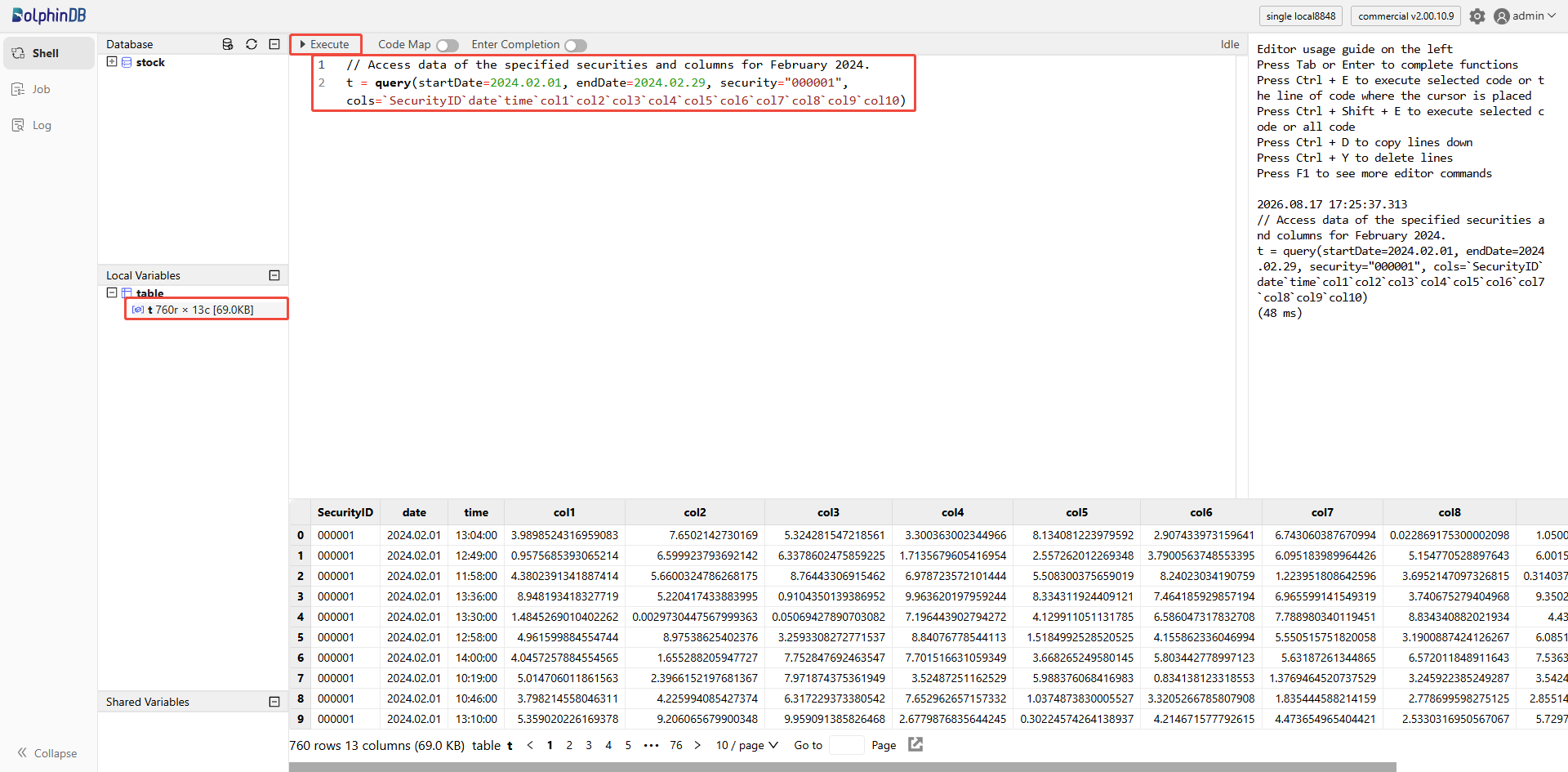The image size is (1568, 772).
Task: Click the query function in line 2
Action: [x=393, y=83]
